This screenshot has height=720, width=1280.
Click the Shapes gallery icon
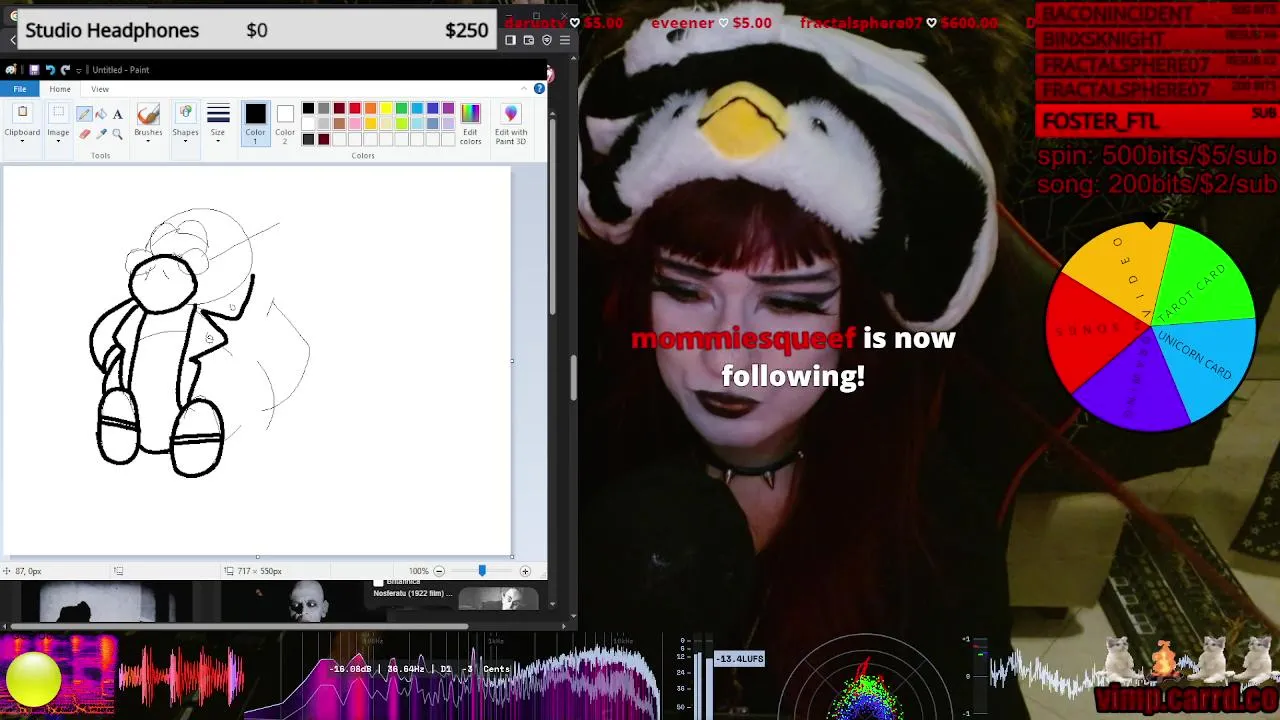185,114
